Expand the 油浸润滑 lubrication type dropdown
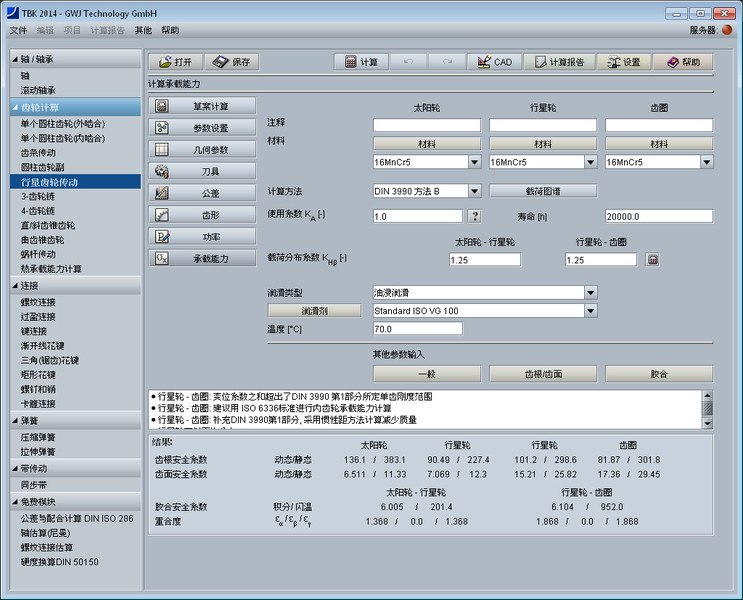743x600 pixels. tap(590, 293)
